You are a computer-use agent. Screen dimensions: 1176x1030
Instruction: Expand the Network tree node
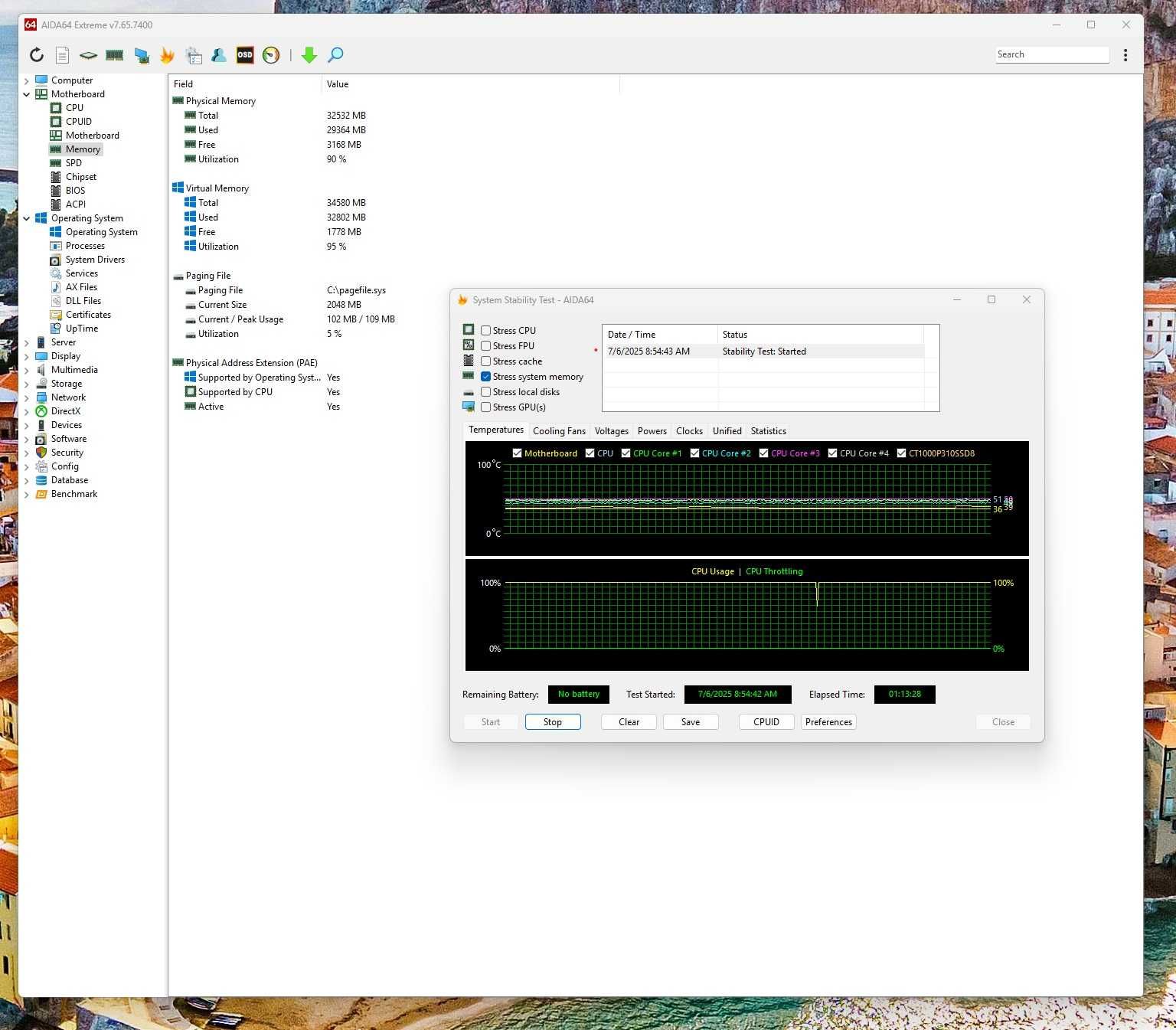coord(27,397)
